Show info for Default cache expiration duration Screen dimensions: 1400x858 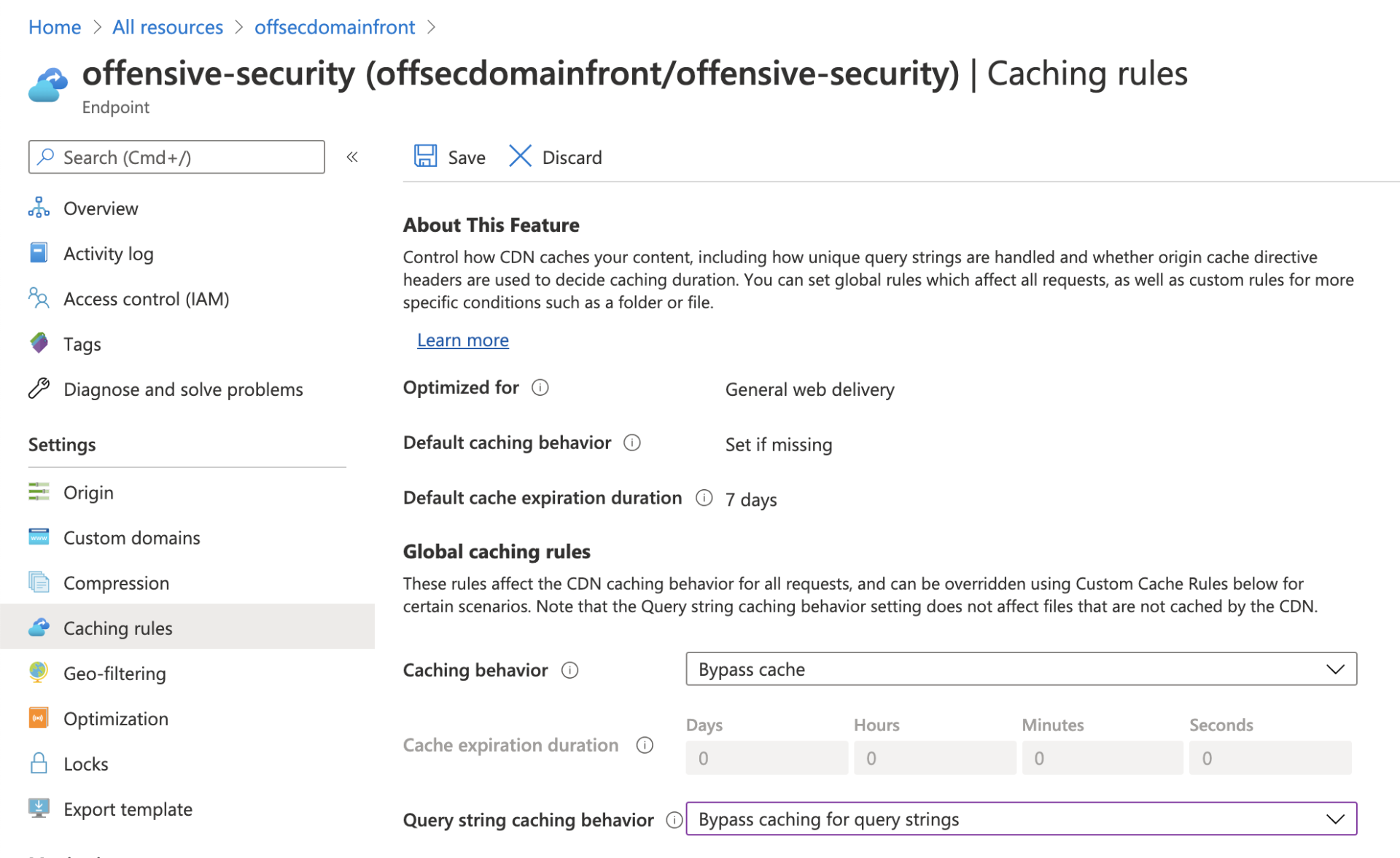point(704,498)
